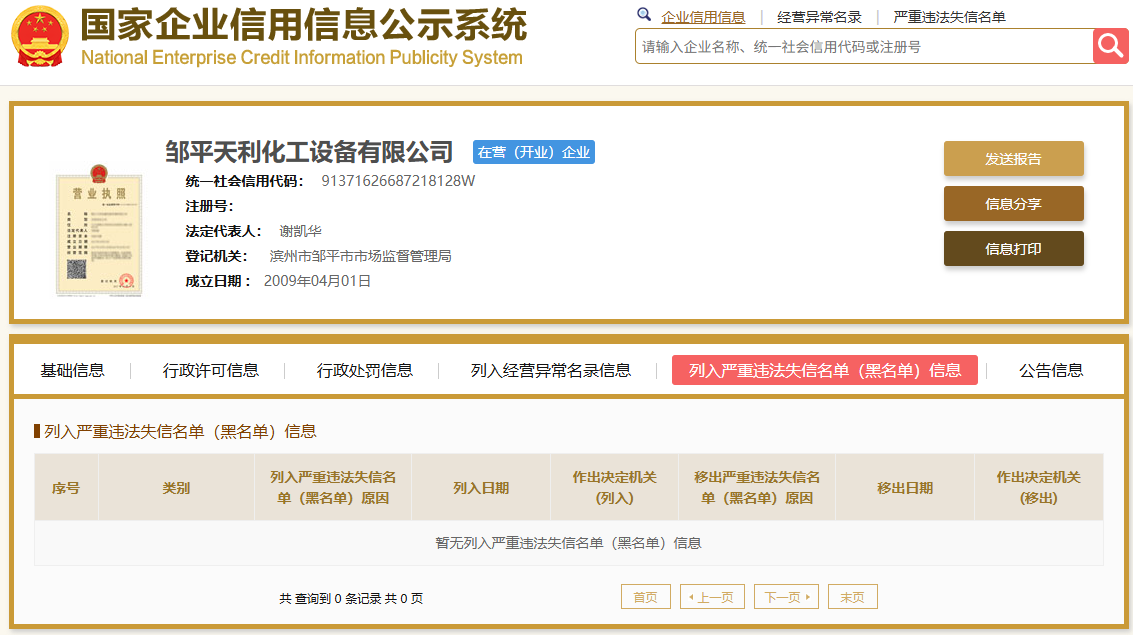Click the national emblem logo
The height and width of the screenshot is (635, 1133).
click(40, 36)
